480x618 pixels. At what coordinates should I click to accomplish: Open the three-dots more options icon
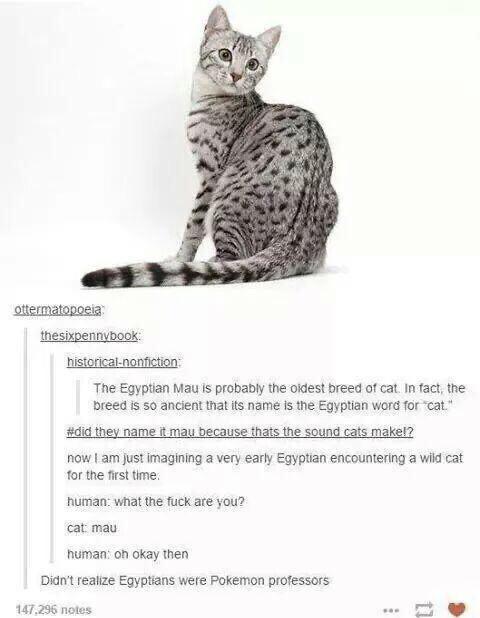point(392,610)
